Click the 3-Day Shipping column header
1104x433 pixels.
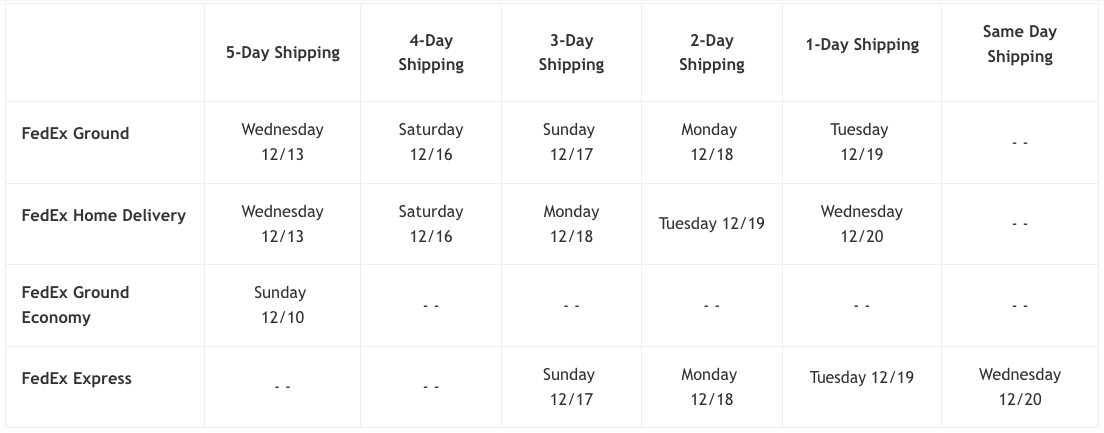tap(571, 53)
